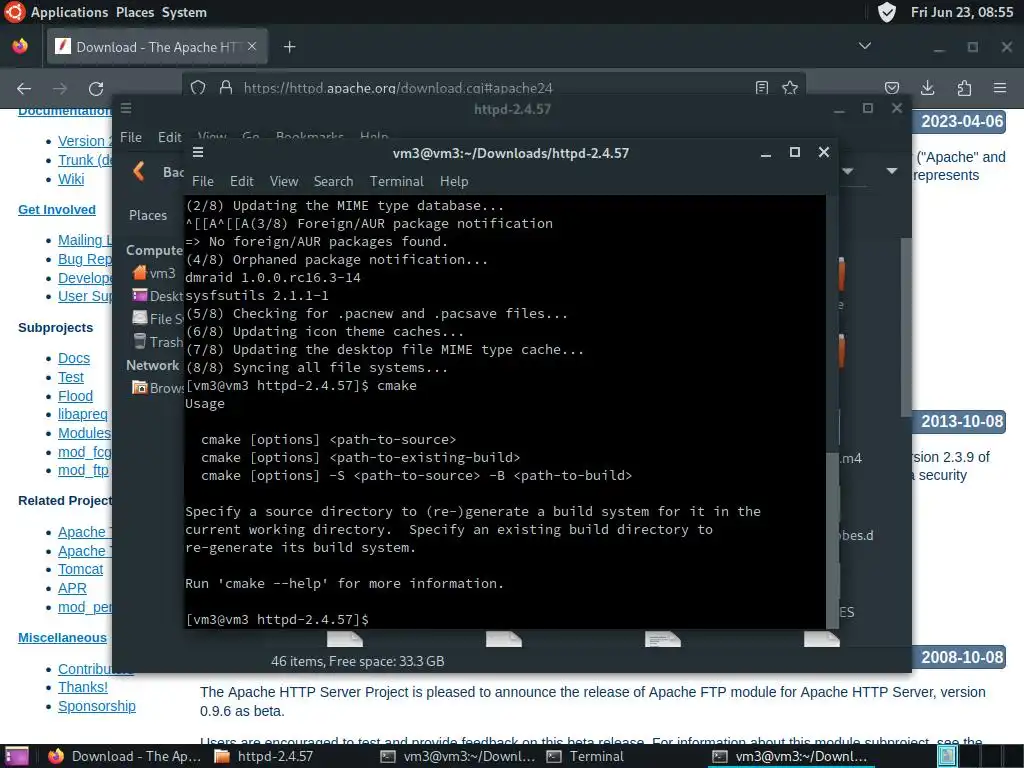Open the terminal View menu
This screenshot has width=1024, height=768.
pyautogui.click(x=284, y=182)
